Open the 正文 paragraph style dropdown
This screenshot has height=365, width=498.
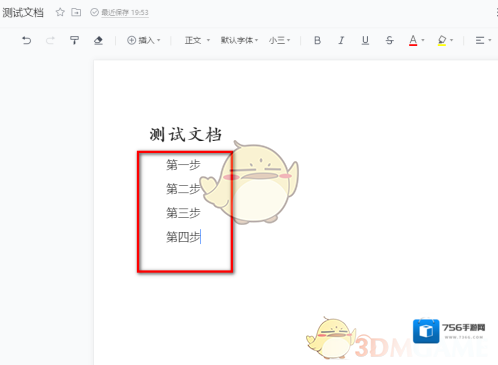click(197, 40)
